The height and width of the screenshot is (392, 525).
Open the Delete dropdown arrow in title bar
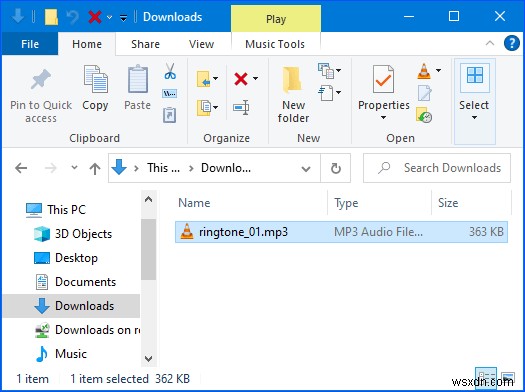(109, 17)
